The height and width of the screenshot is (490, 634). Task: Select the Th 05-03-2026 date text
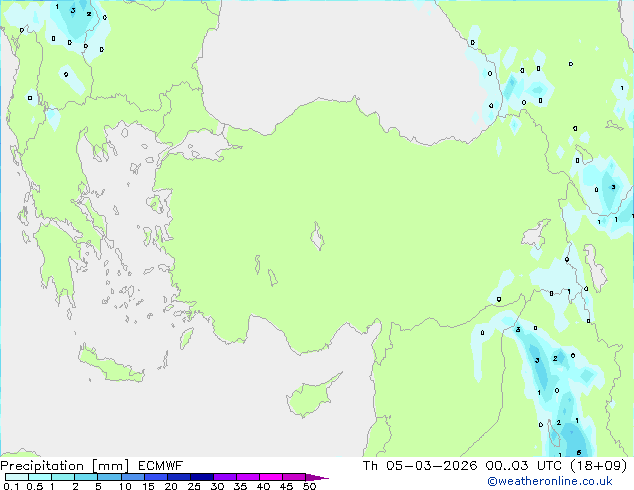[420, 466]
